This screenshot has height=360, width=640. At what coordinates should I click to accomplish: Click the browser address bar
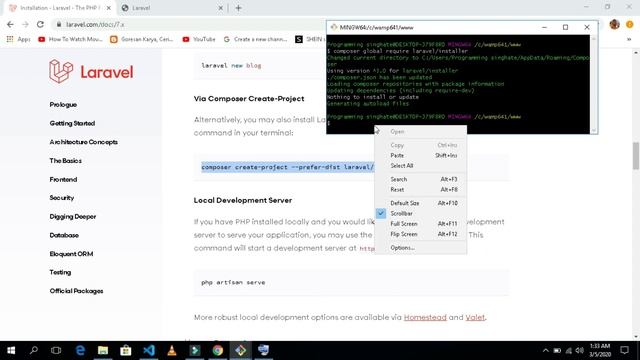pyautogui.click(x=188, y=24)
